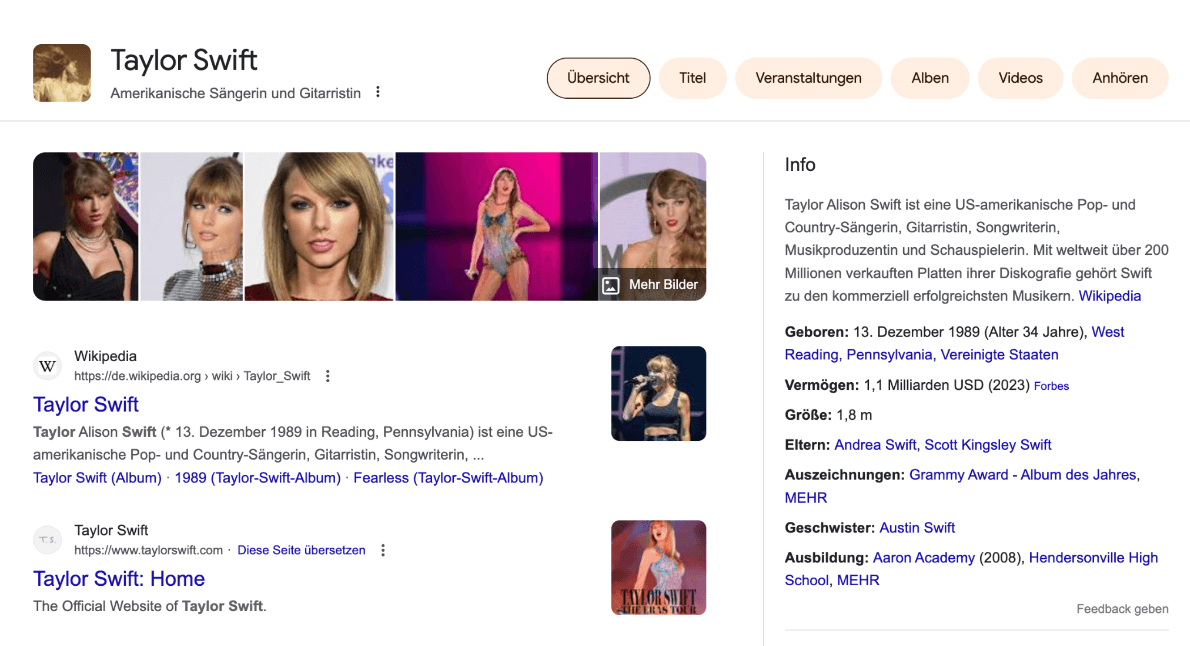Viewport: 1190px width, 646px height.
Task: Click the Taylor Swift site name above the taylorswift.com URL
Action: 111,530
